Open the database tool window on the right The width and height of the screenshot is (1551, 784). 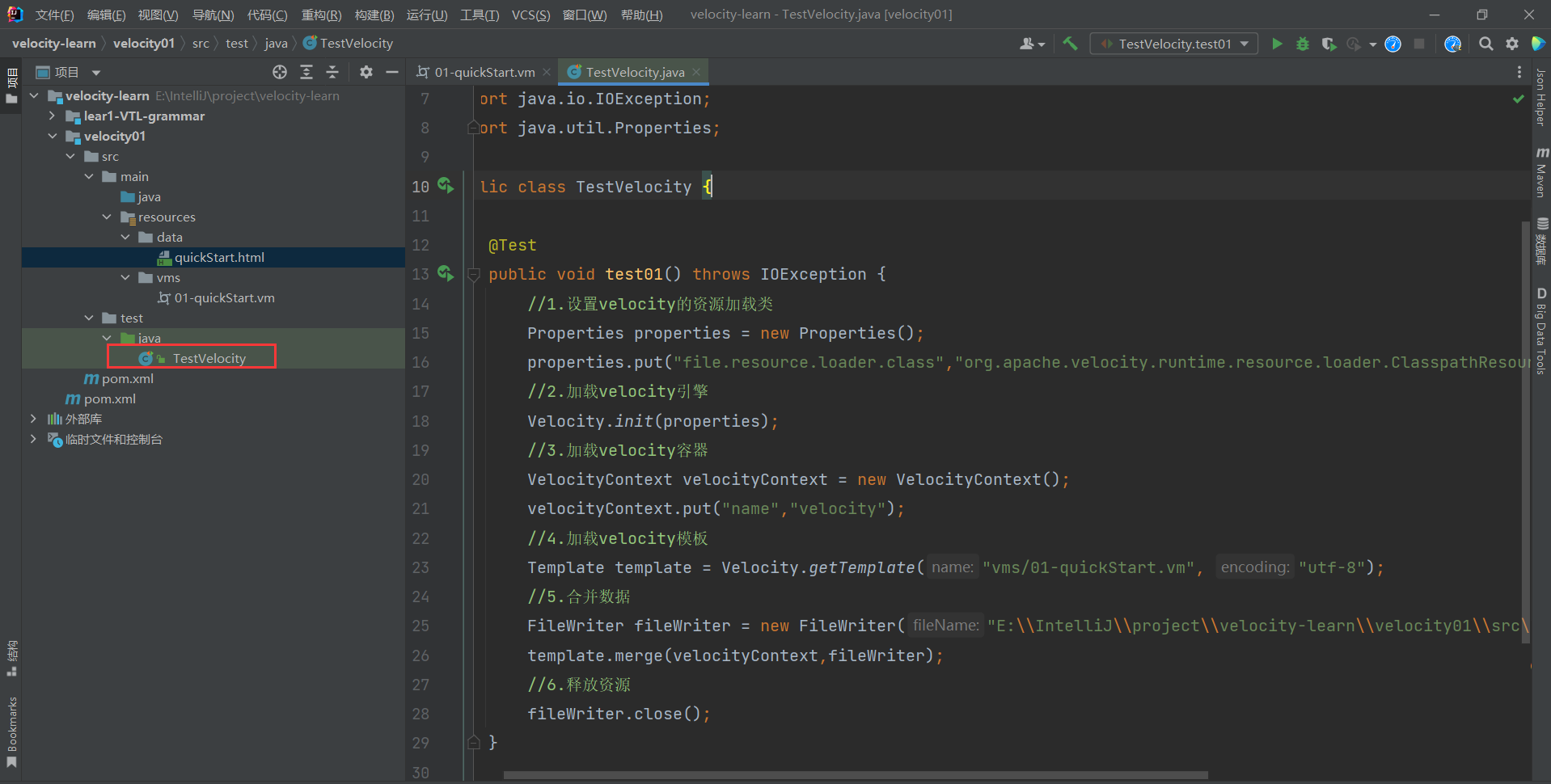[x=1541, y=241]
